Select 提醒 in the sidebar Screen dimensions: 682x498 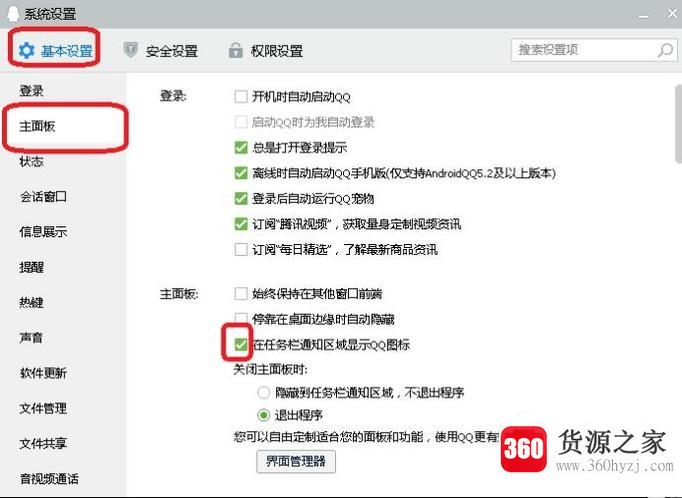[31, 267]
